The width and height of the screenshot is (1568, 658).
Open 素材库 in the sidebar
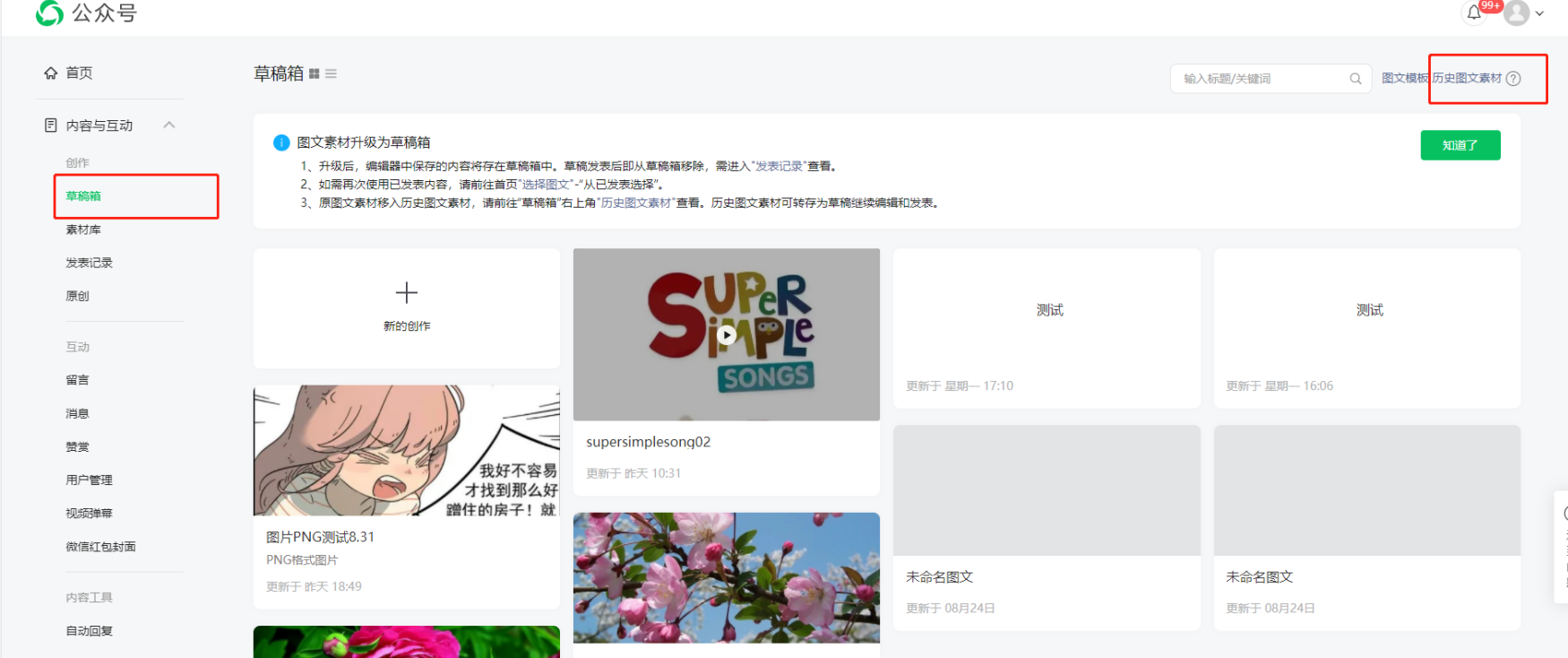tap(83, 229)
